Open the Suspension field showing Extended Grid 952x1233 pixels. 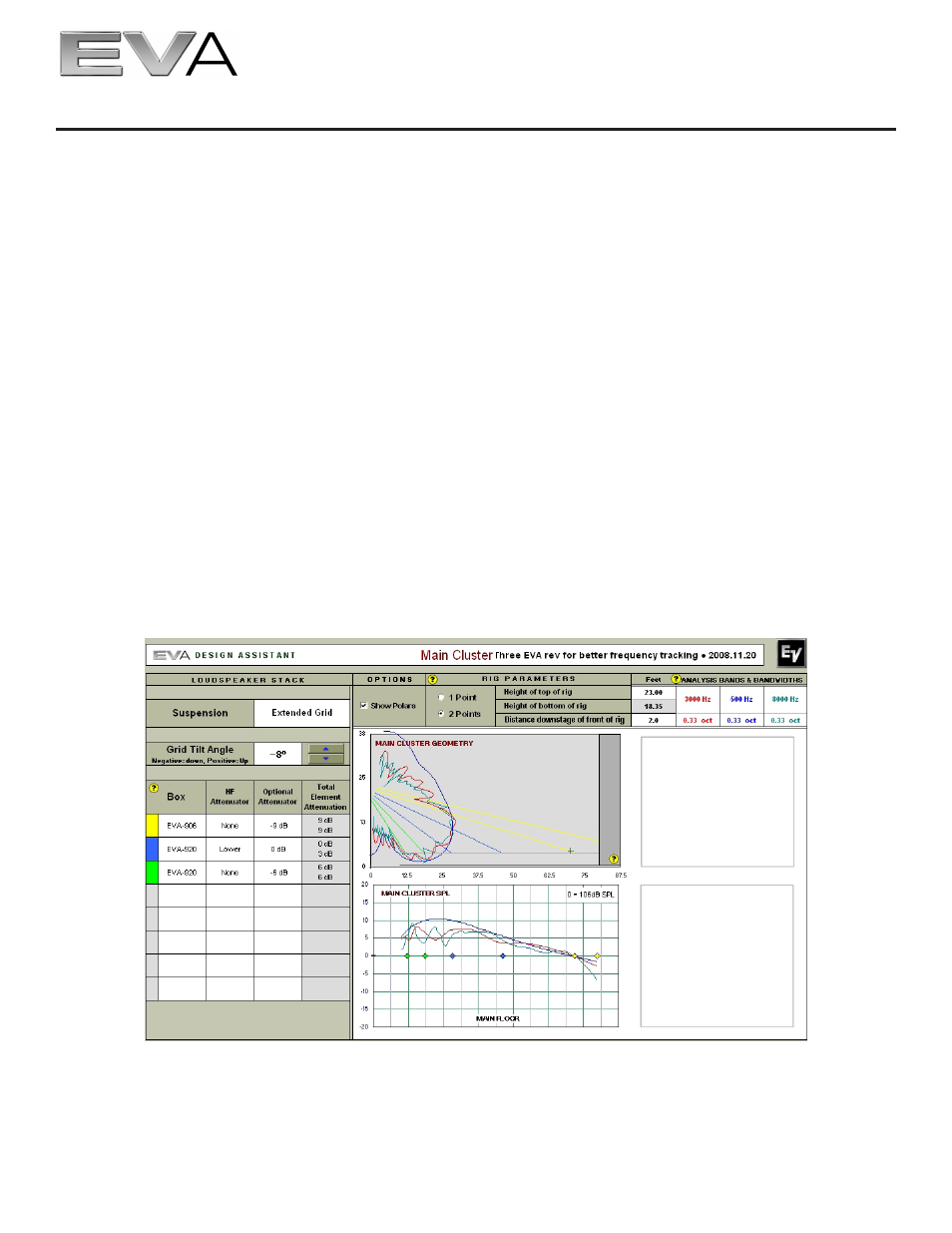(301, 713)
